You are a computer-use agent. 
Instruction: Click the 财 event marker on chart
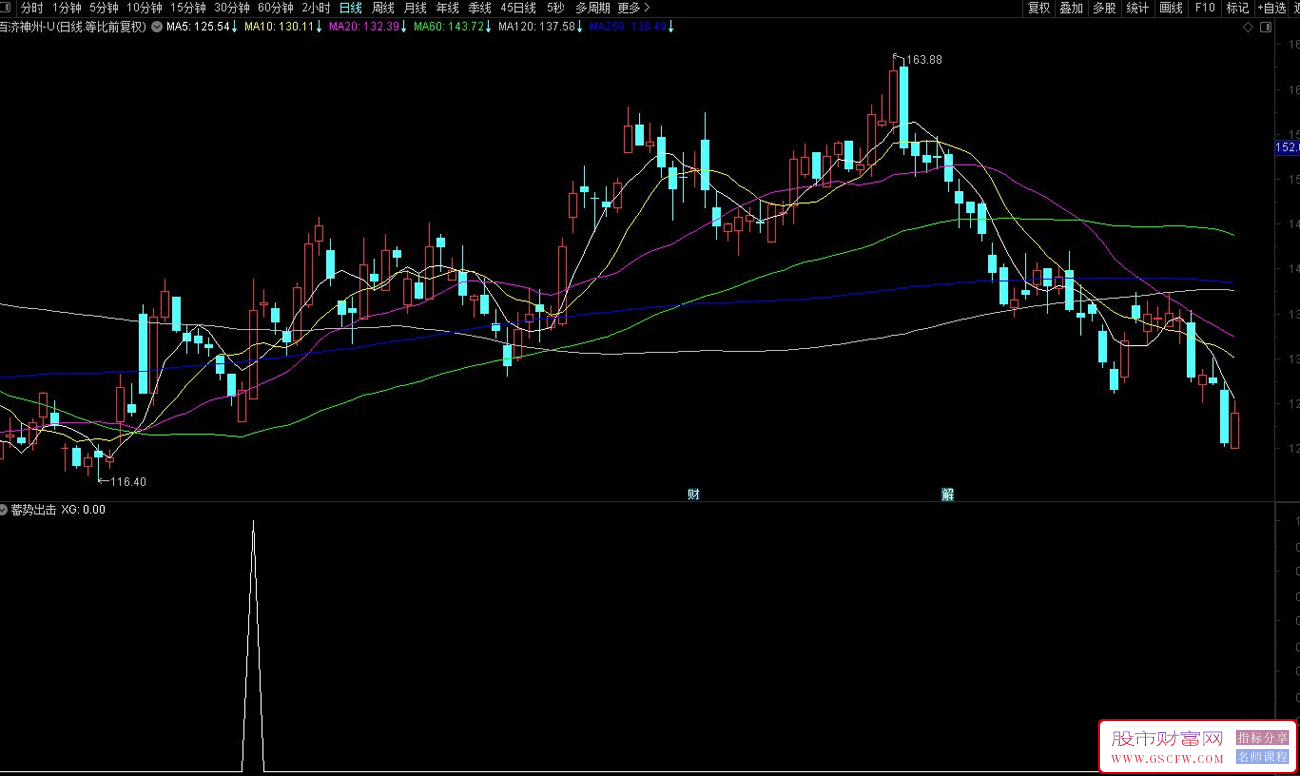click(x=693, y=494)
